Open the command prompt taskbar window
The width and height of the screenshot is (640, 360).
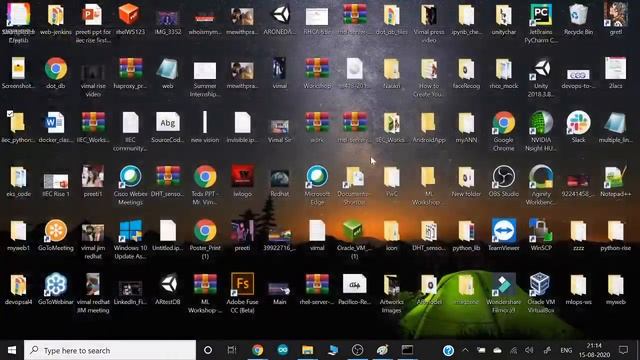coord(407,350)
